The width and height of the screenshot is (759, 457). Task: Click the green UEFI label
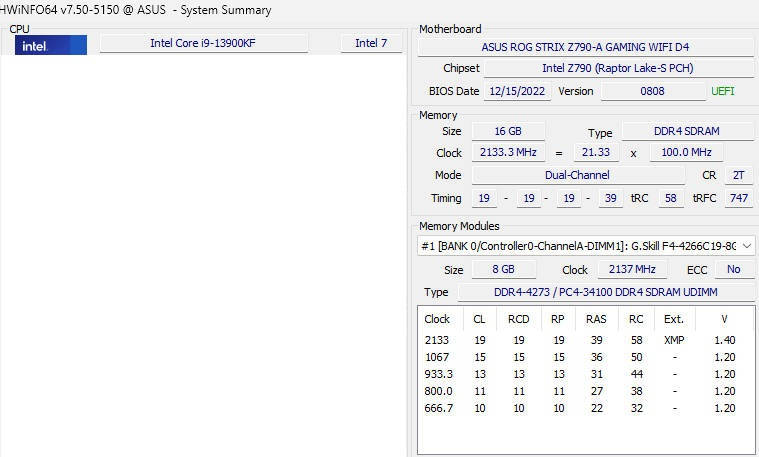pos(722,91)
